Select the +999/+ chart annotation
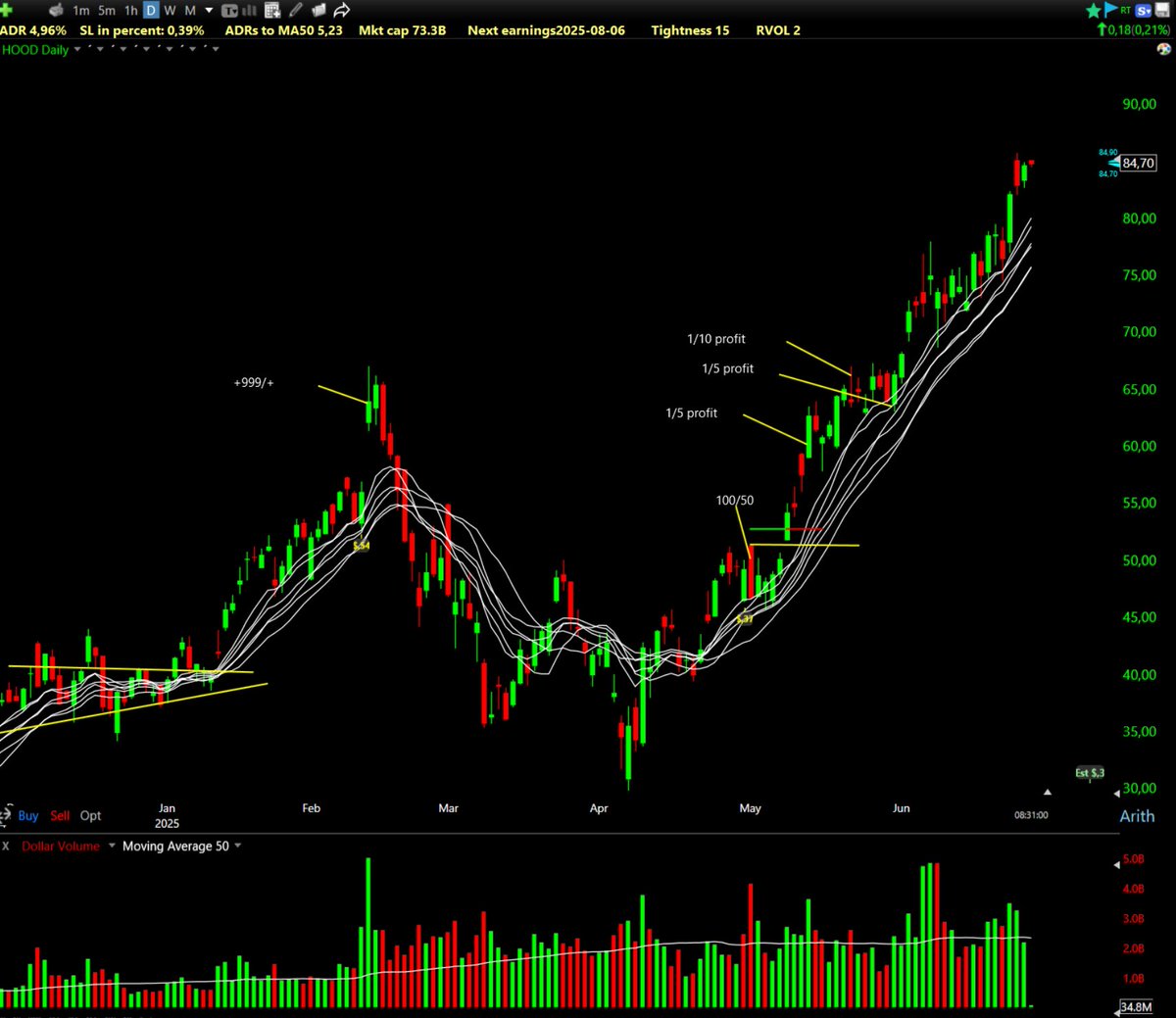The width and height of the screenshot is (1176, 1018). point(254,382)
